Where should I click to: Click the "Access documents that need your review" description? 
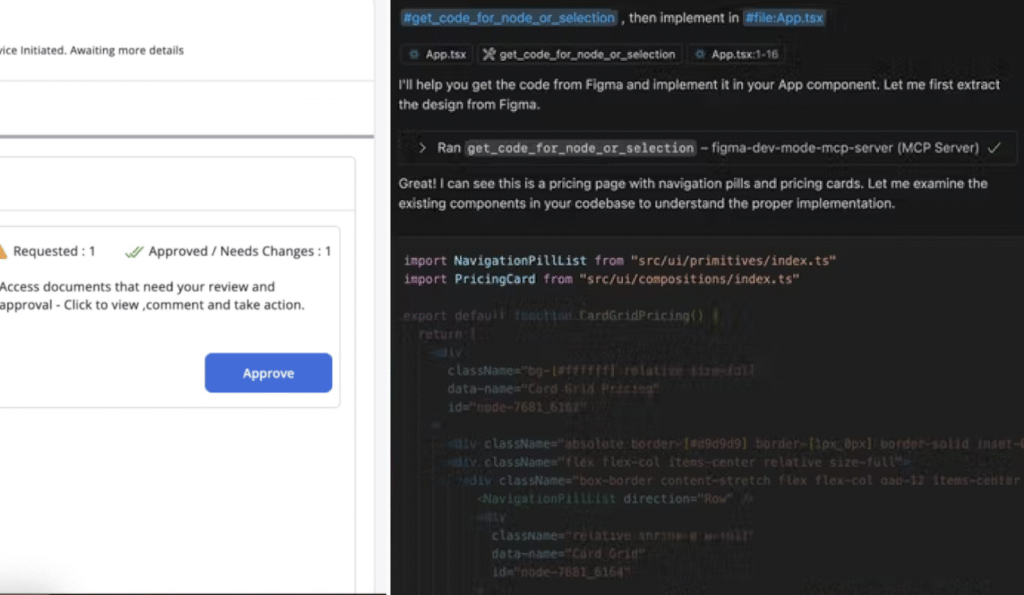pos(138,287)
